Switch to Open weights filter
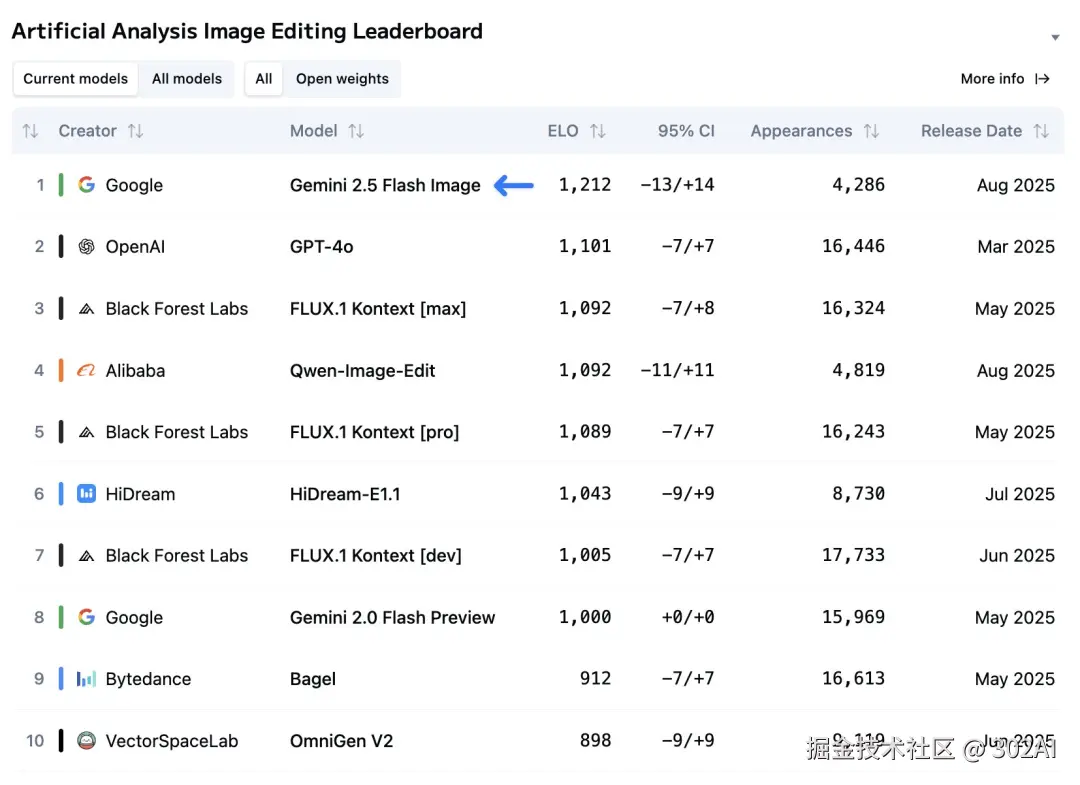 coord(342,79)
